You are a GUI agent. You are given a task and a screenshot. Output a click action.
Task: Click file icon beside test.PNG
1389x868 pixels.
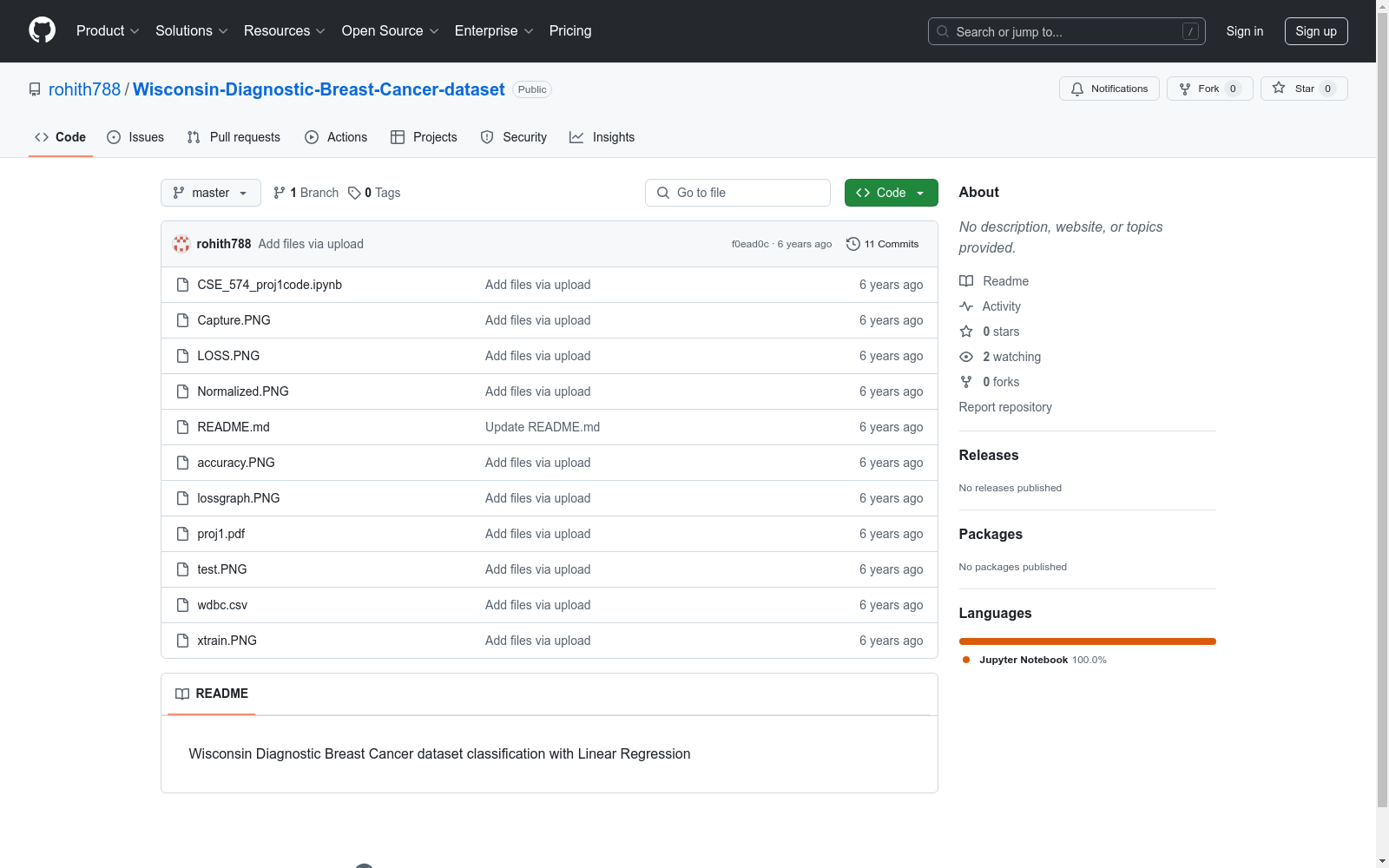point(182,569)
